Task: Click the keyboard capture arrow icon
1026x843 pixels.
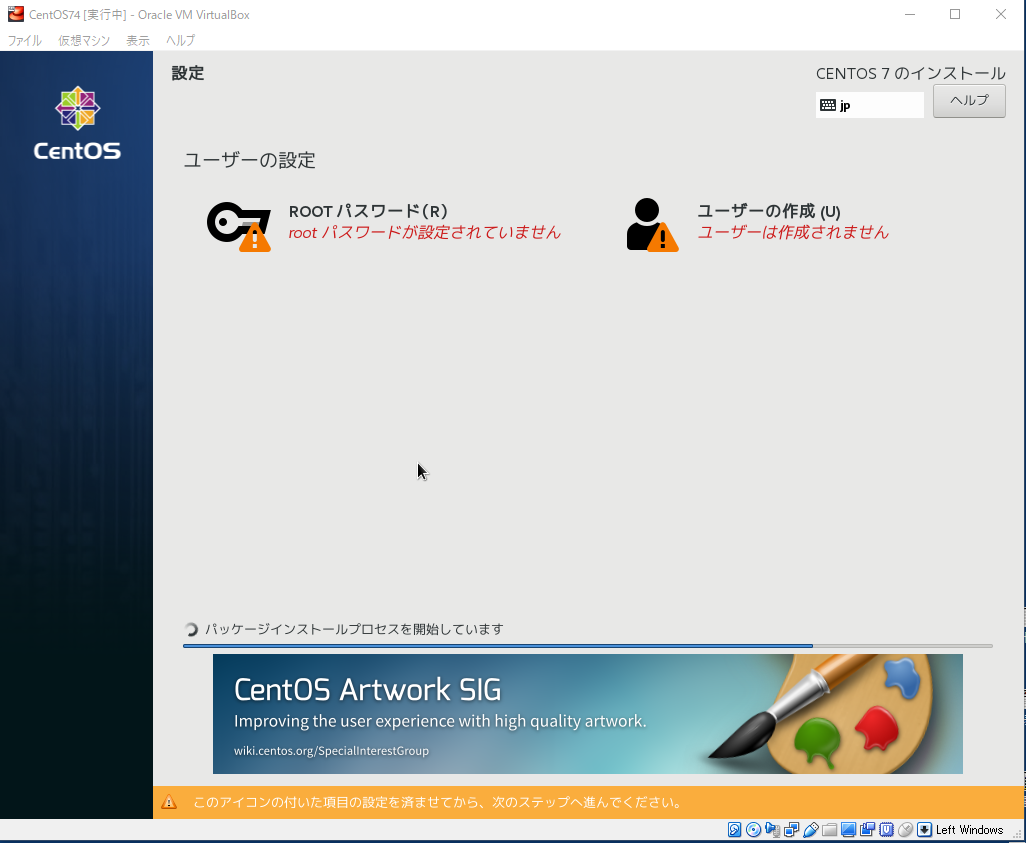Action: [x=924, y=830]
